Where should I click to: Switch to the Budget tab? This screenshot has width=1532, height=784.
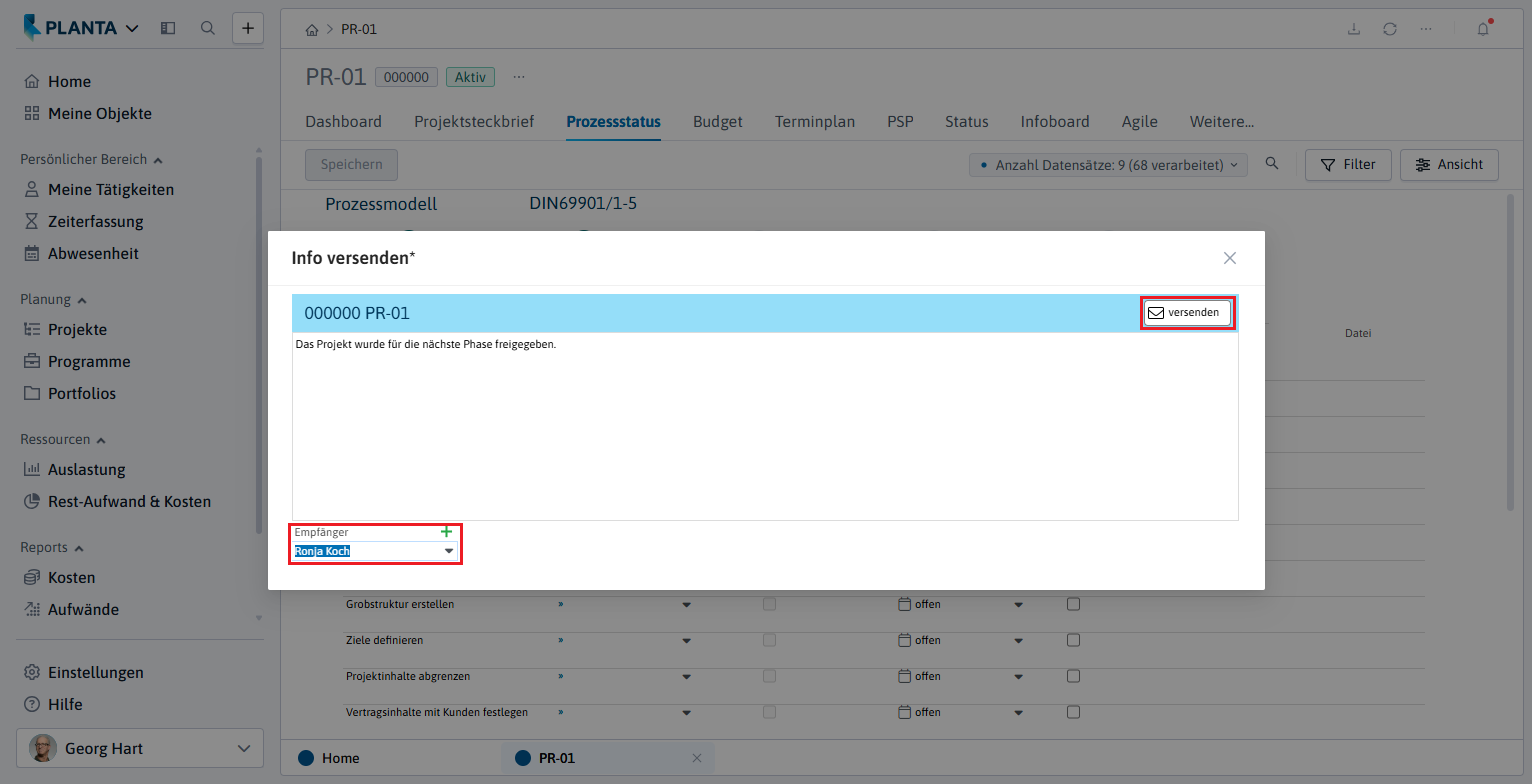click(718, 122)
